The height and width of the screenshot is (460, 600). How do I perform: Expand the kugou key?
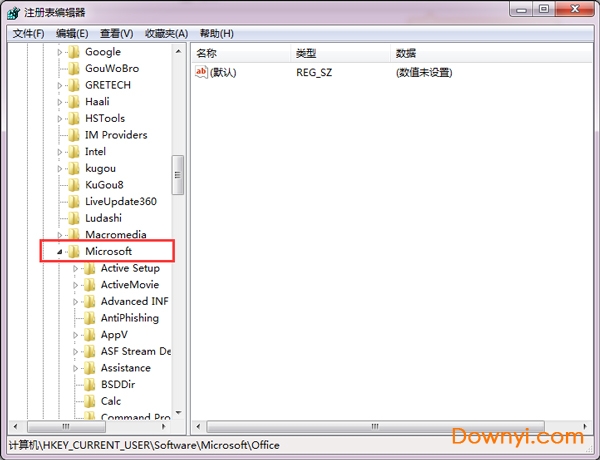coord(60,168)
